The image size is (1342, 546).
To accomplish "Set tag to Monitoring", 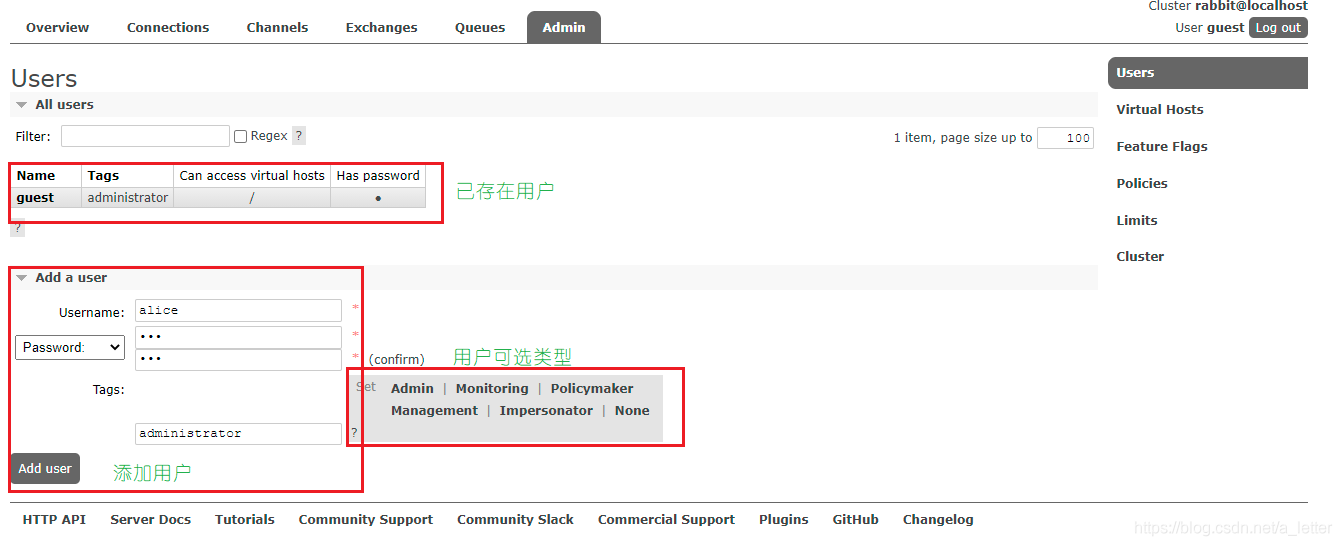I will (491, 388).
